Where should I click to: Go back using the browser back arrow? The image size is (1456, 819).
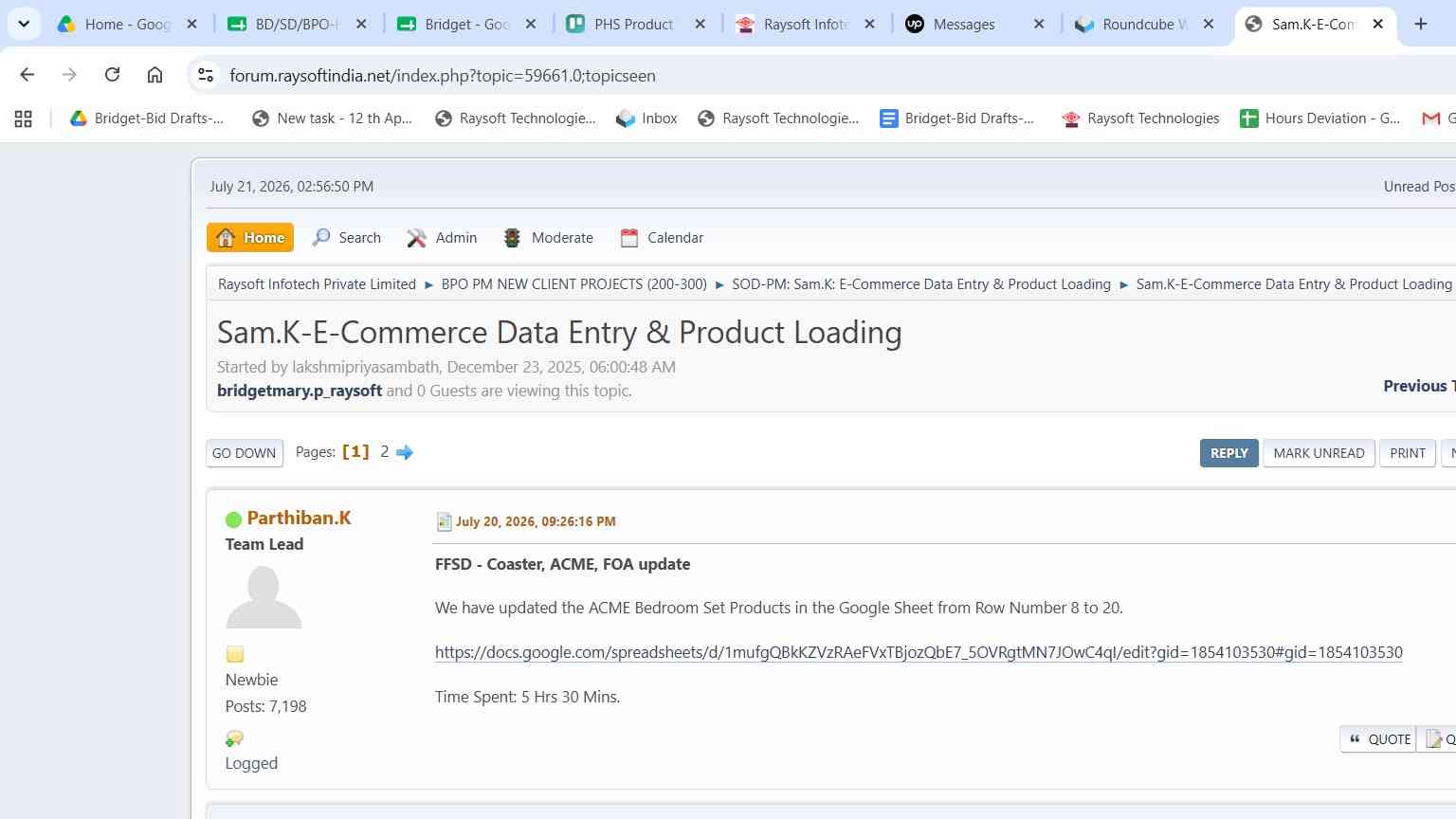[x=27, y=75]
